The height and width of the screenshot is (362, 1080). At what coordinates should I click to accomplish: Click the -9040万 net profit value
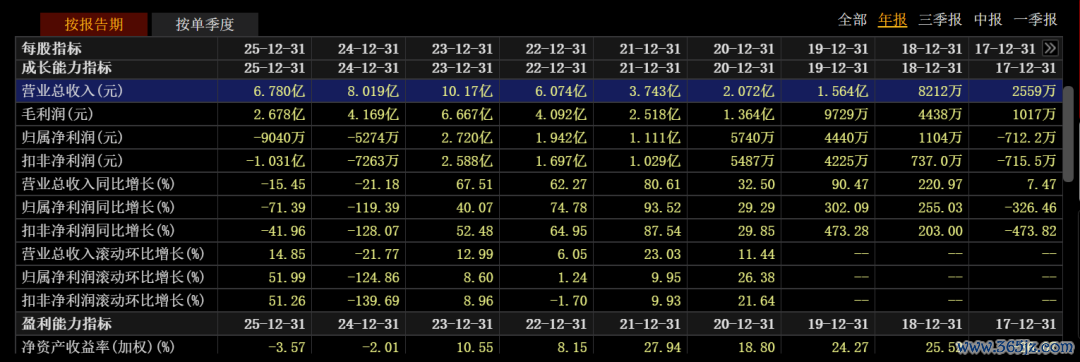click(x=280, y=138)
